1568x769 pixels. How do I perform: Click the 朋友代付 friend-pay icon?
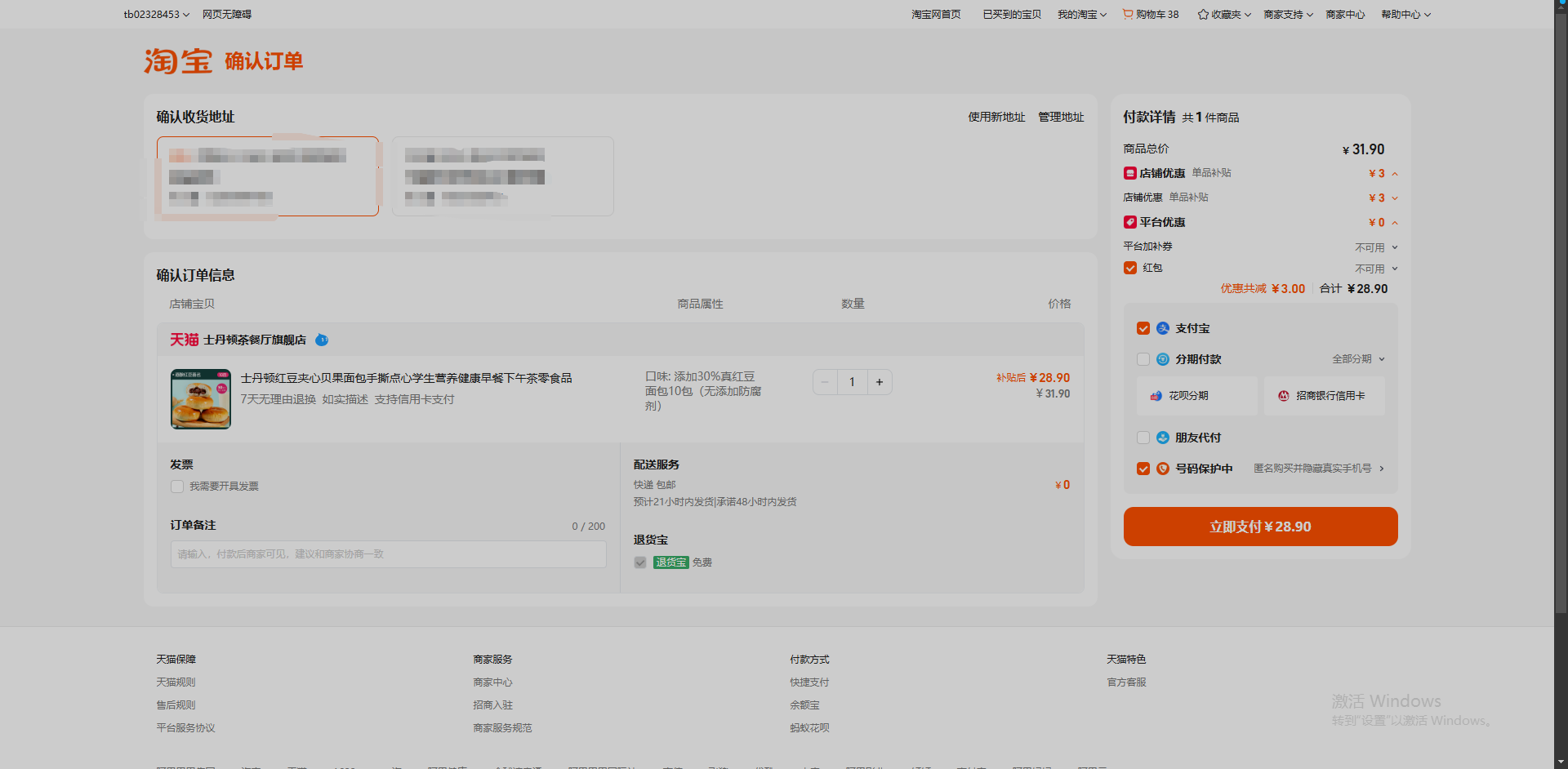click(1163, 438)
